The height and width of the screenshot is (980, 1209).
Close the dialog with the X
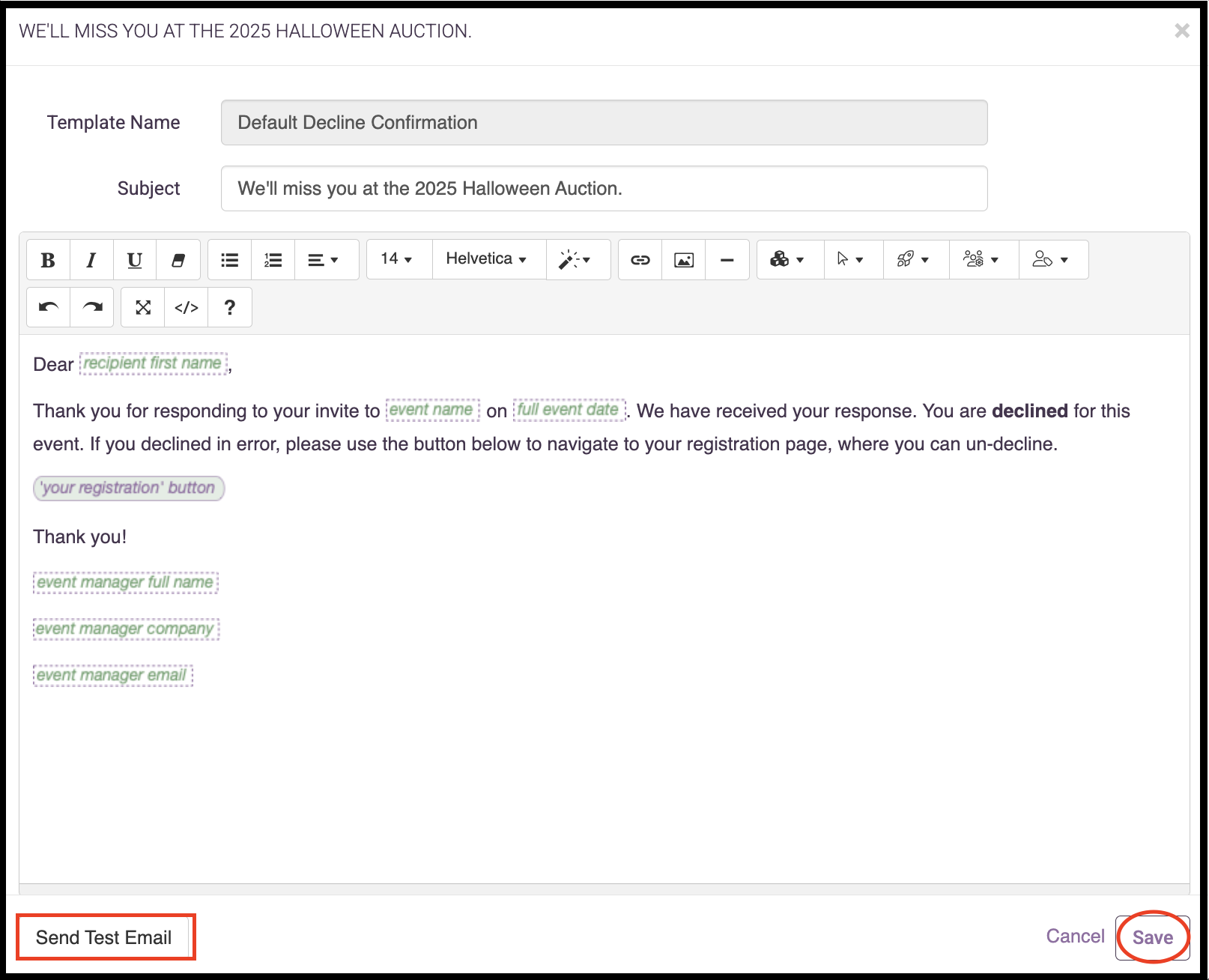click(1182, 31)
